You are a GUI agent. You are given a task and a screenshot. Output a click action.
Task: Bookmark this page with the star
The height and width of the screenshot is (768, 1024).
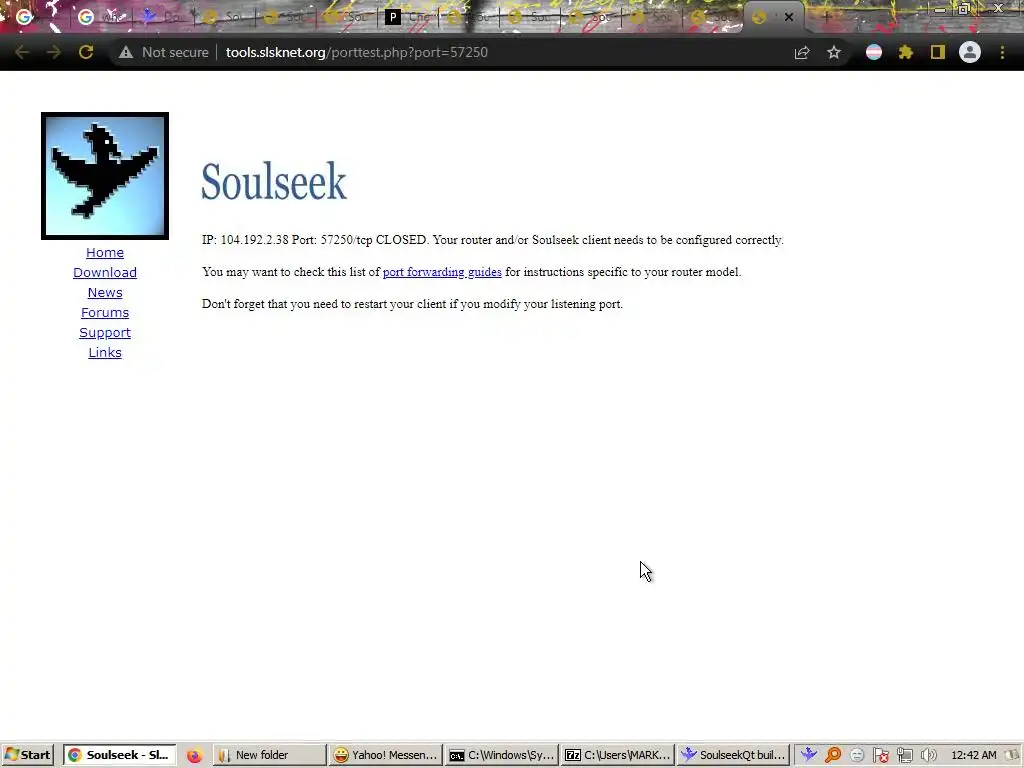coord(834,52)
